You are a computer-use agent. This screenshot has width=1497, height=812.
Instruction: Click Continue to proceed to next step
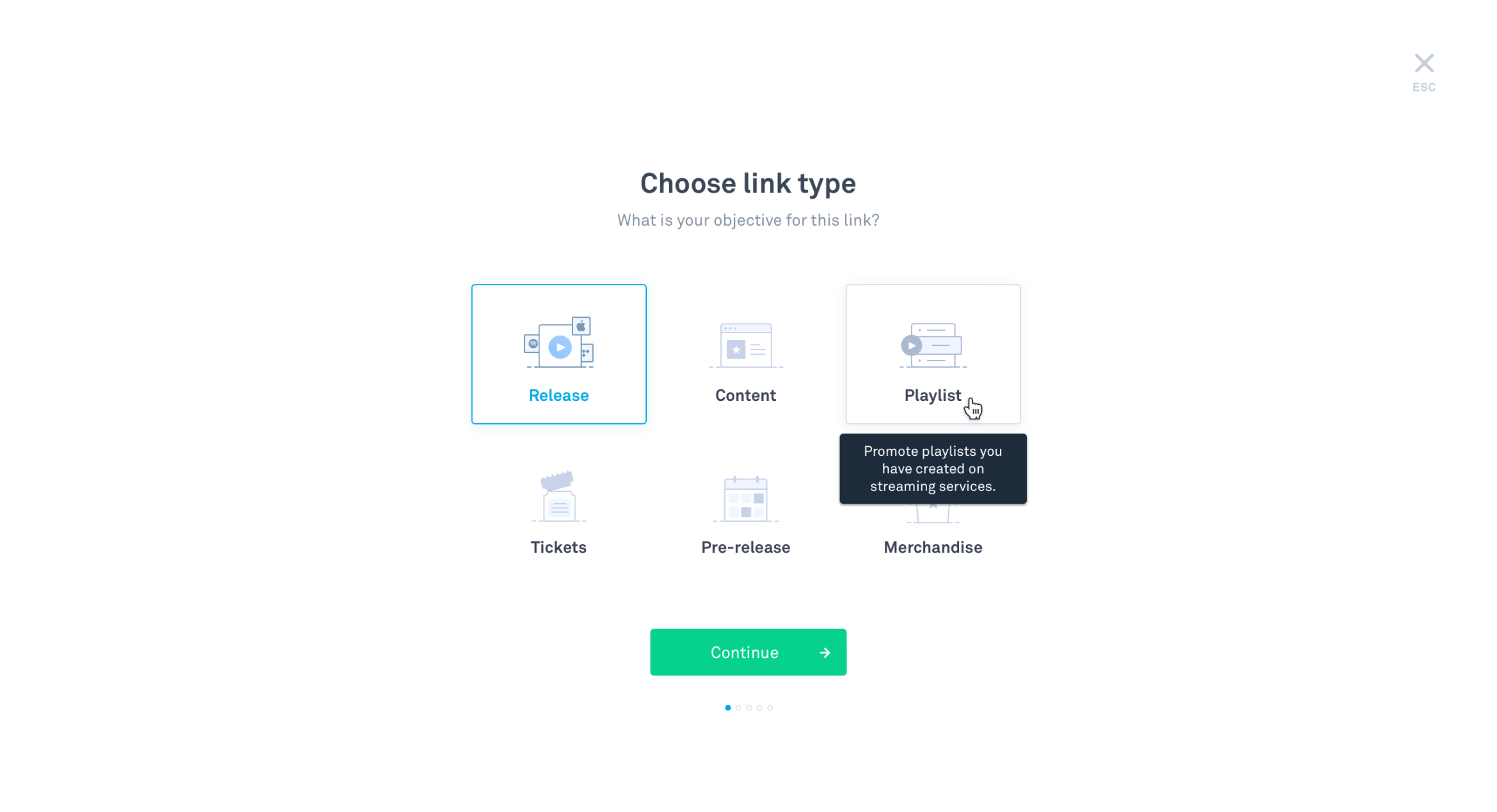pyautogui.click(x=748, y=652)
